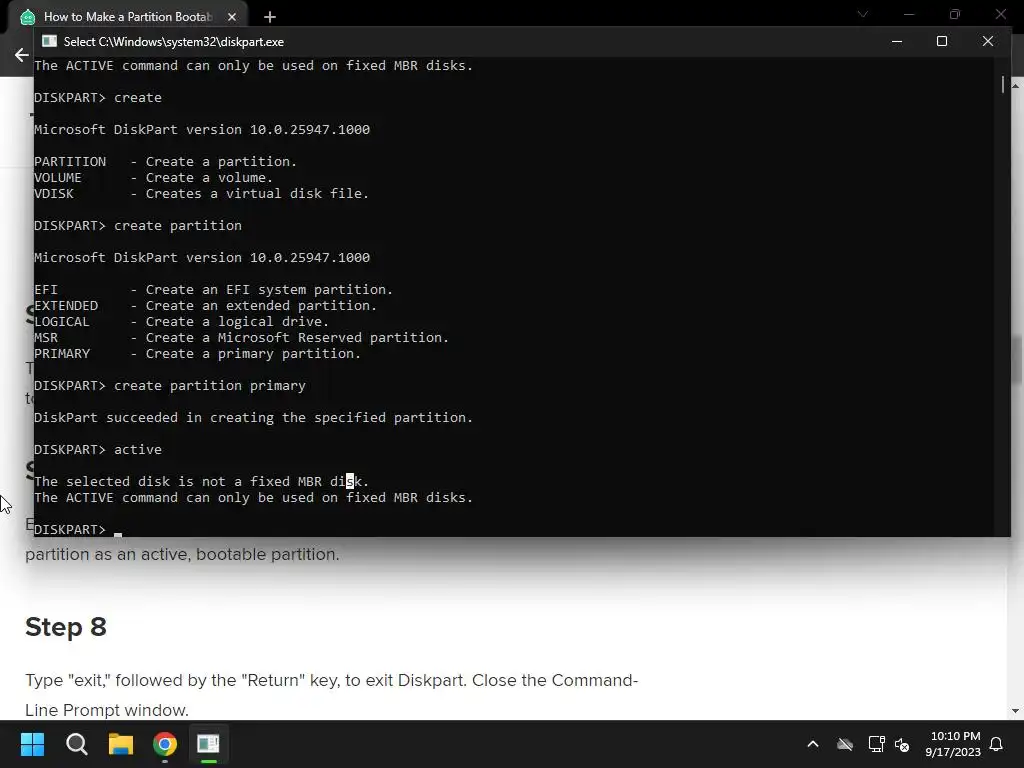Maximize the diskpart console window
1024x768 pixels.
942,41
